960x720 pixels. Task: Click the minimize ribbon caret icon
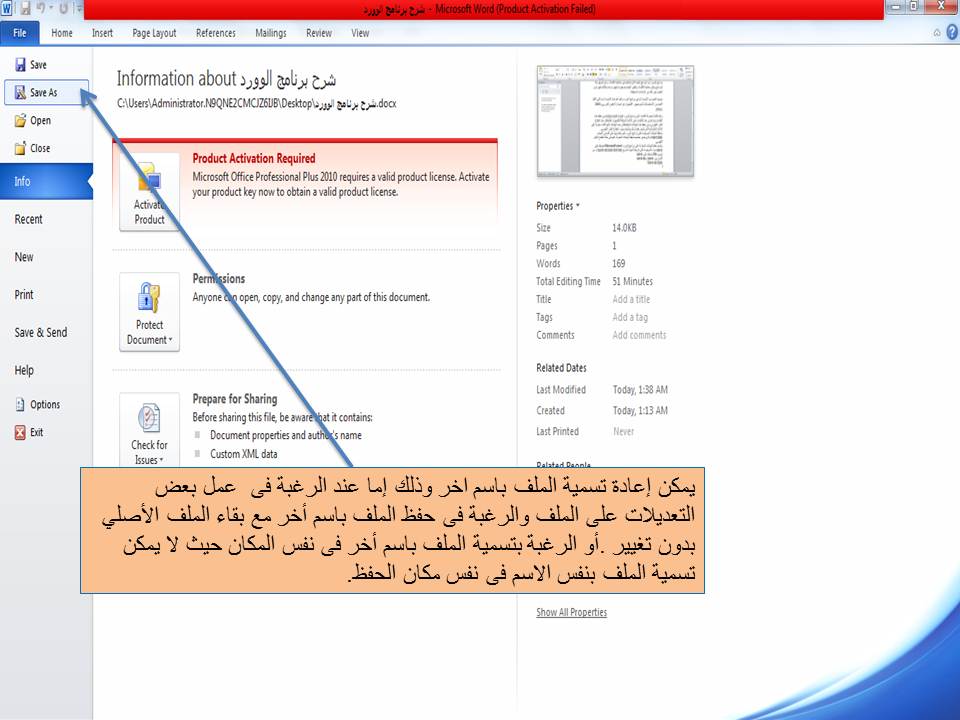click(x=937, y=33)
